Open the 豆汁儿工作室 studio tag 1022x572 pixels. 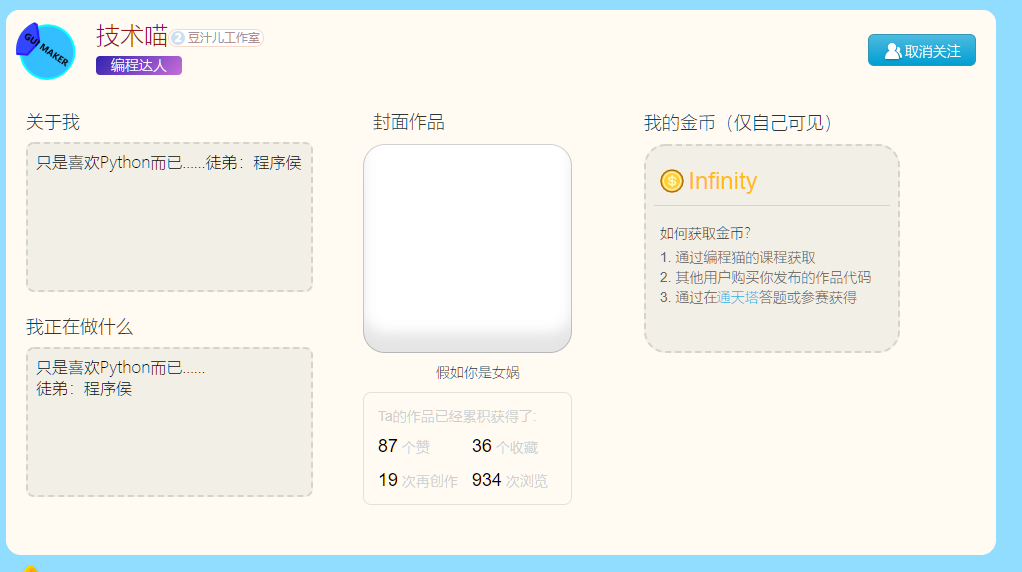tap(216, 38)
